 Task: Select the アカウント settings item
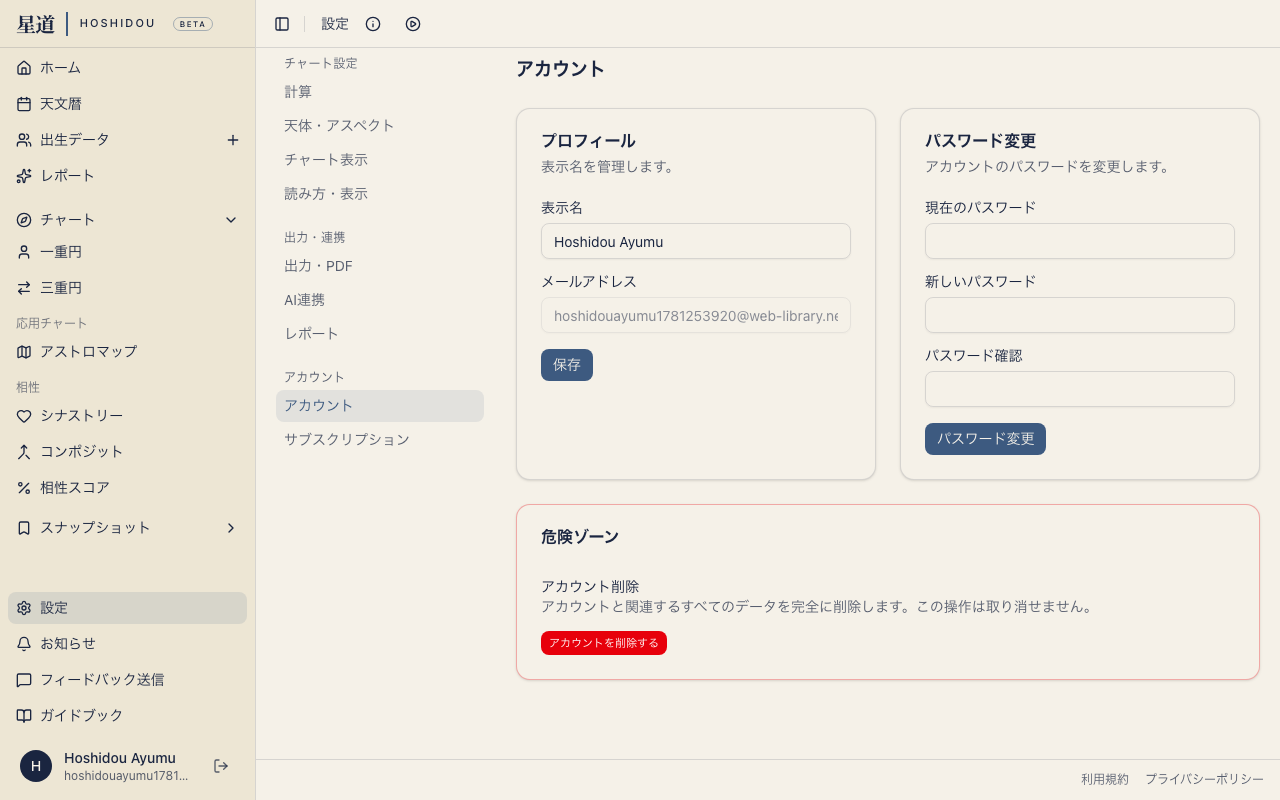pos(380,406)
